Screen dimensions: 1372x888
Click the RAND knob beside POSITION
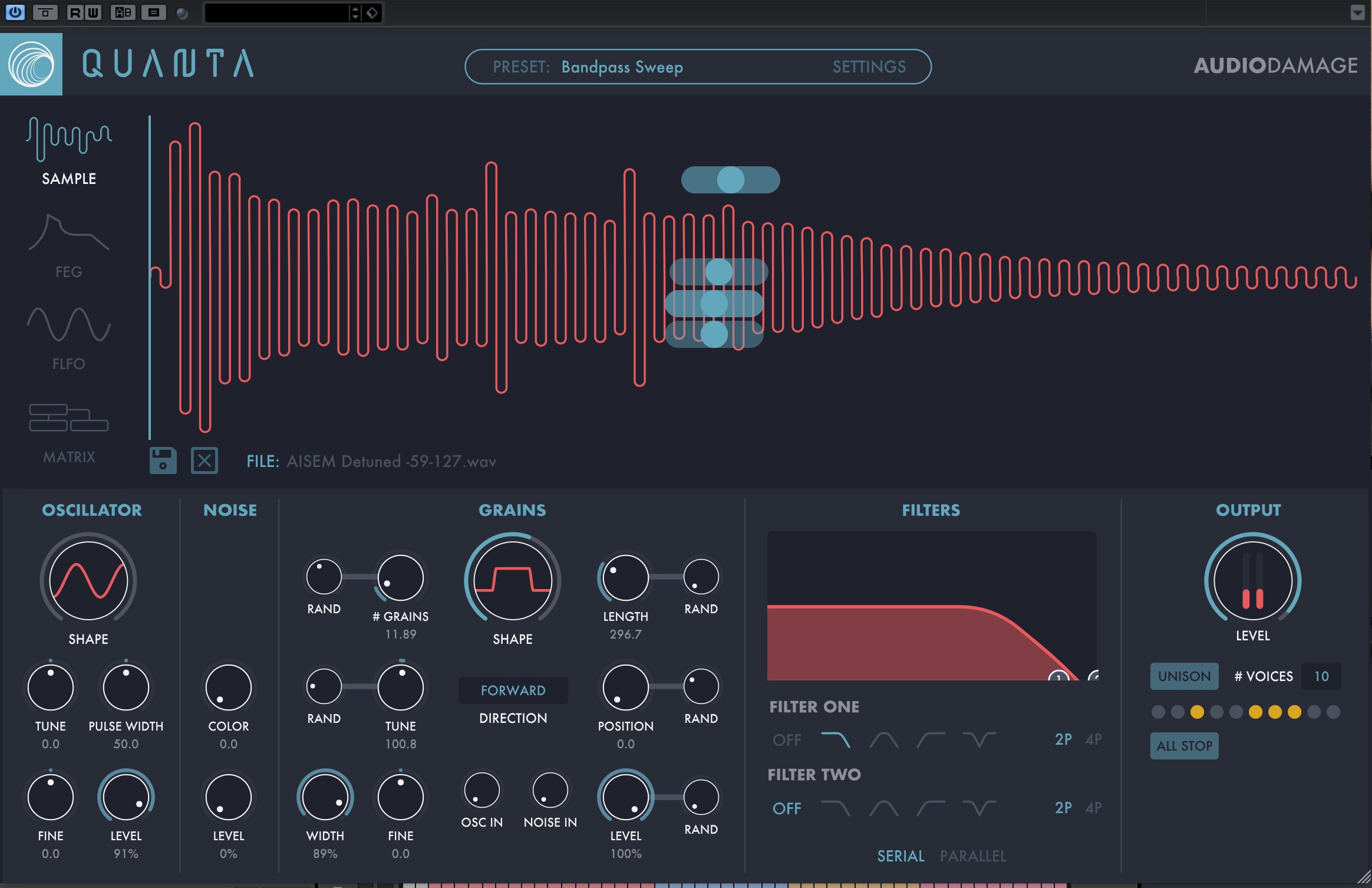point(701,686)
